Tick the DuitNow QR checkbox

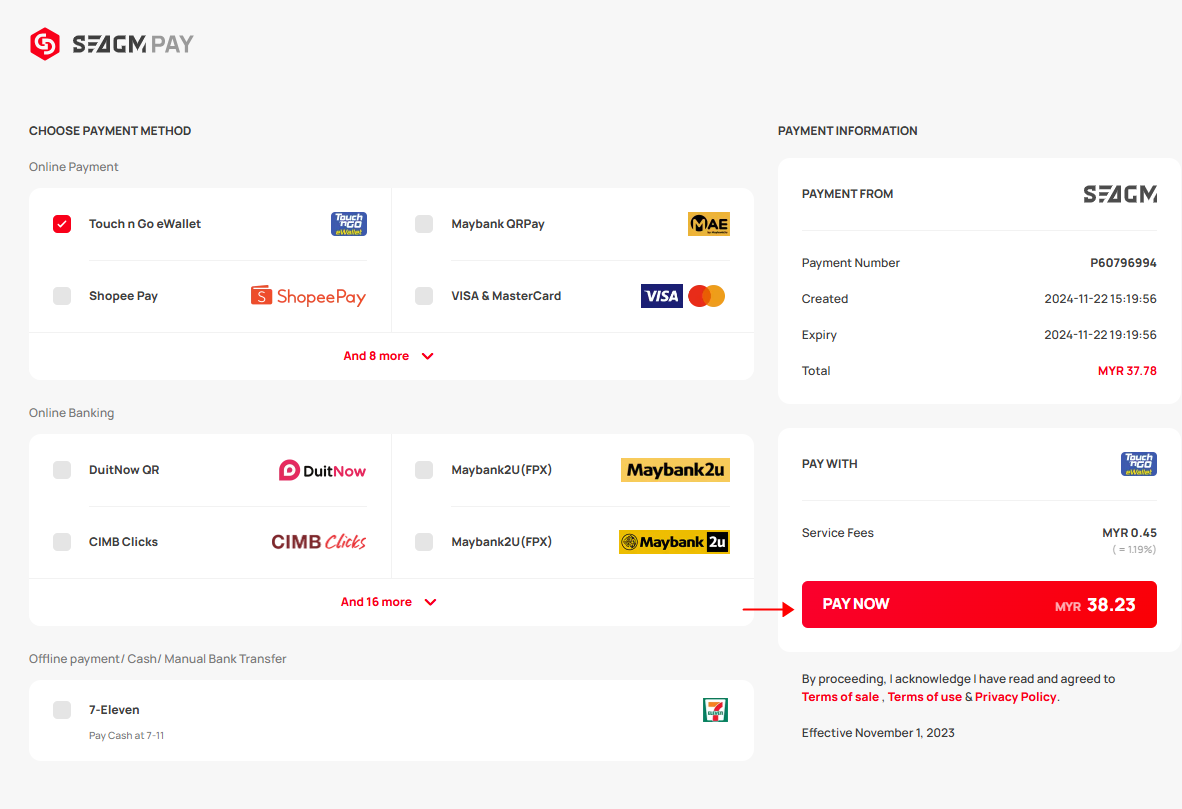62,470
